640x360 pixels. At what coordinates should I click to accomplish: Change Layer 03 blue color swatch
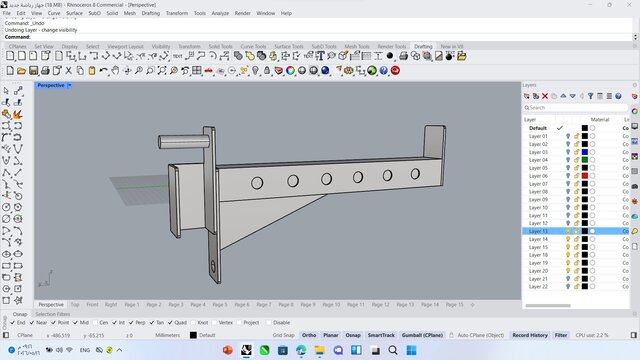(x=584, y=152)
